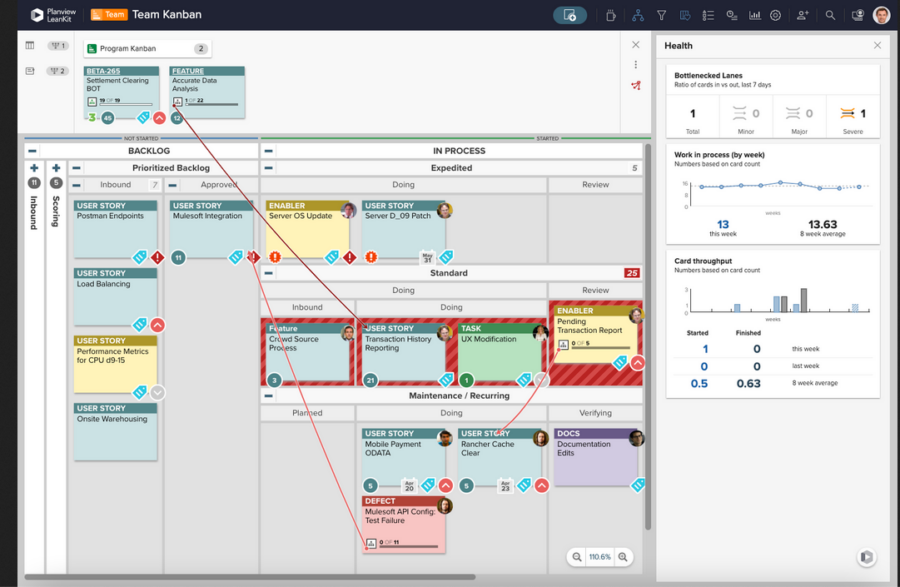Select the card connections hierarchy icon
900x587 pixels.
coord(636,15)
